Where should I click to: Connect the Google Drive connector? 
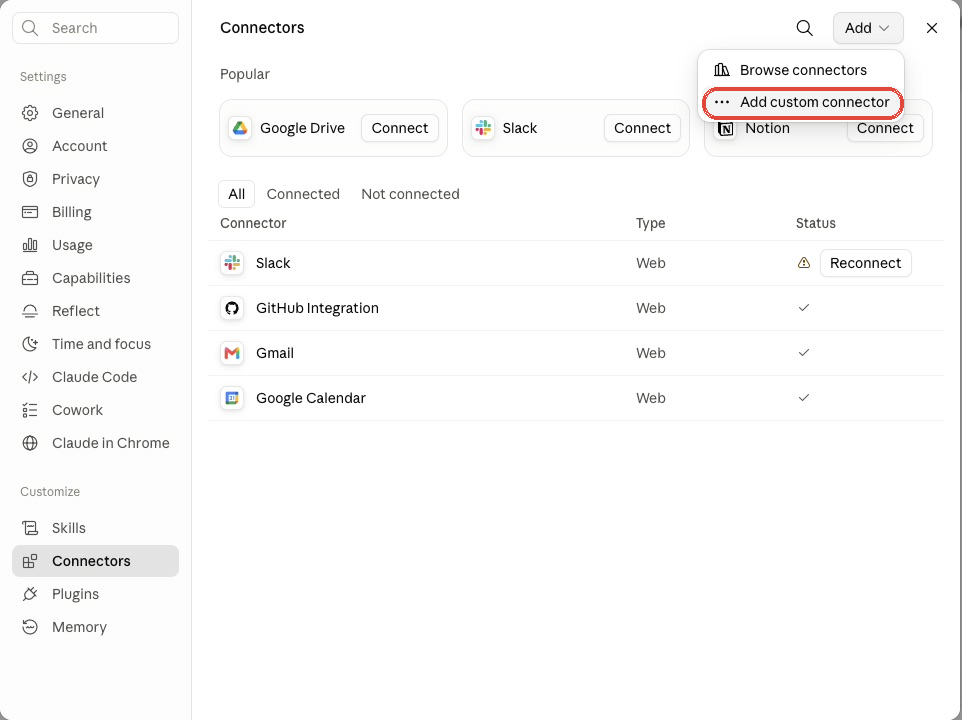[x=399, y=128]
